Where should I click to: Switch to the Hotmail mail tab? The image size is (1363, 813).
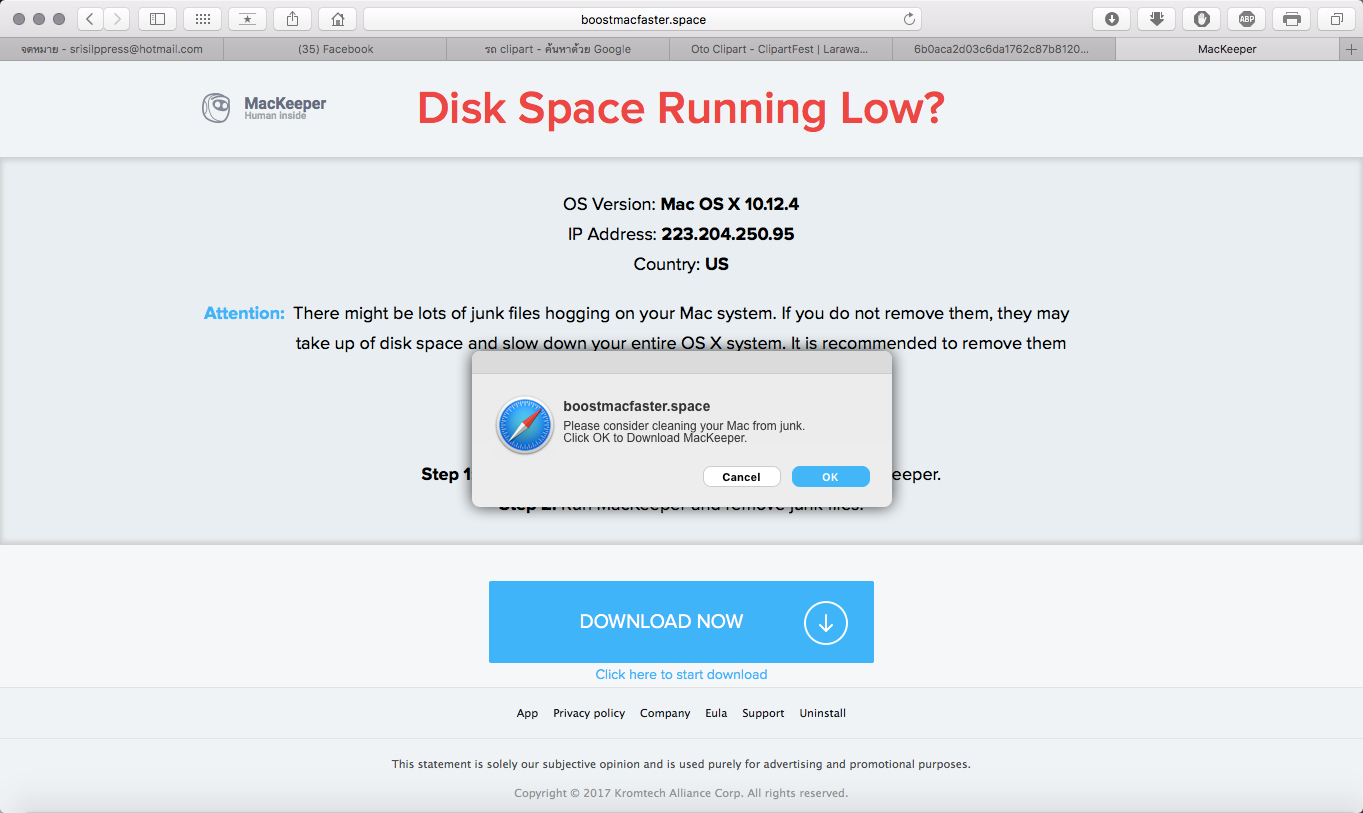111,49
